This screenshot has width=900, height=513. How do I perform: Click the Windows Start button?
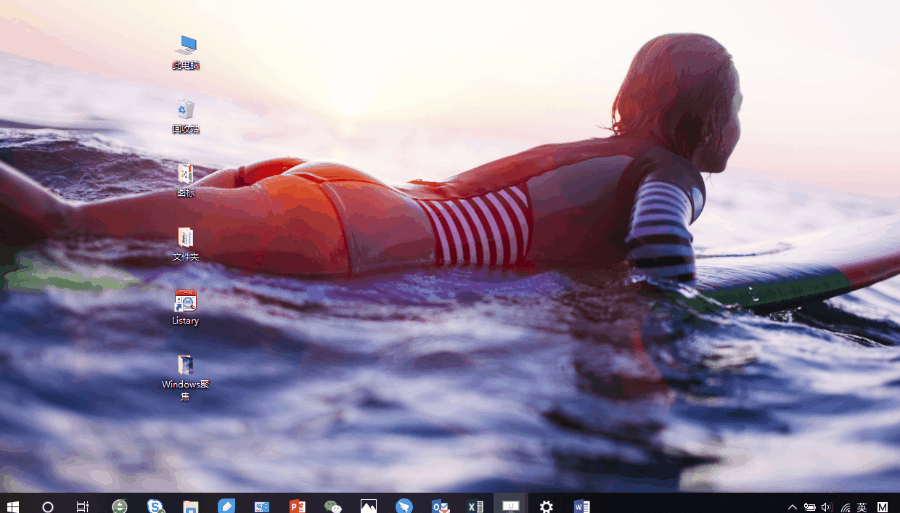[13, 506]
